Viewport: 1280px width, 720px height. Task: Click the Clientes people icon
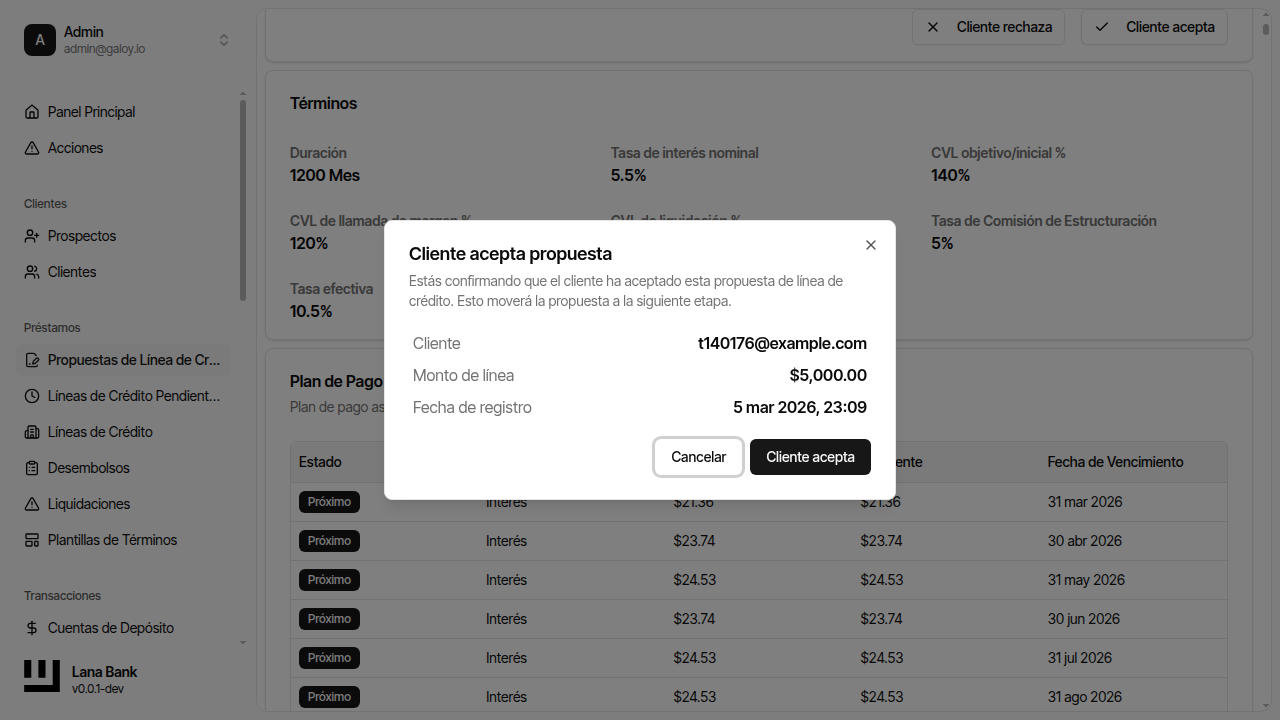32,272
